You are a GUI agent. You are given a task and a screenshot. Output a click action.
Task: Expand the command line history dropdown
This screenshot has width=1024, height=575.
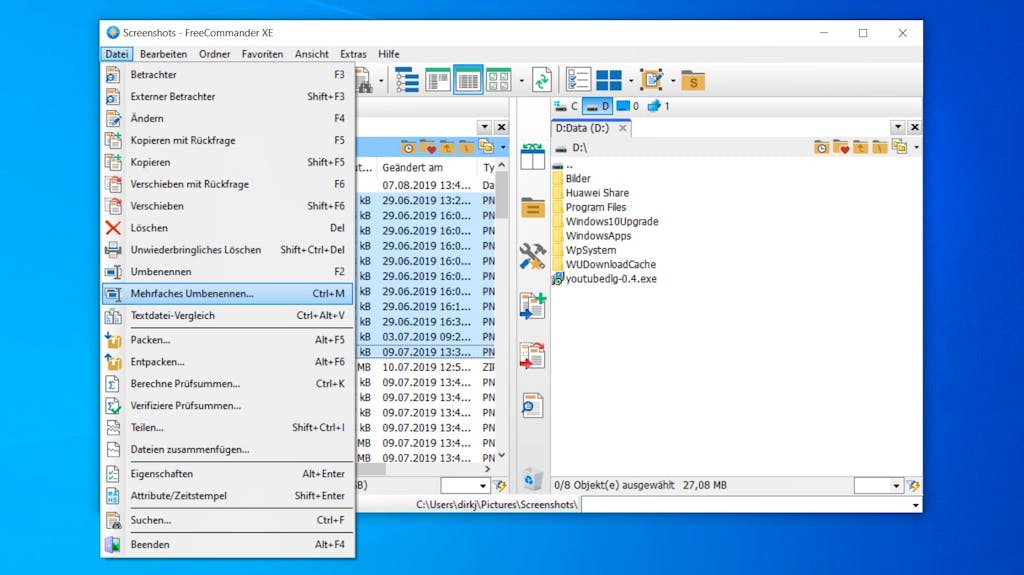coord(916,505)
